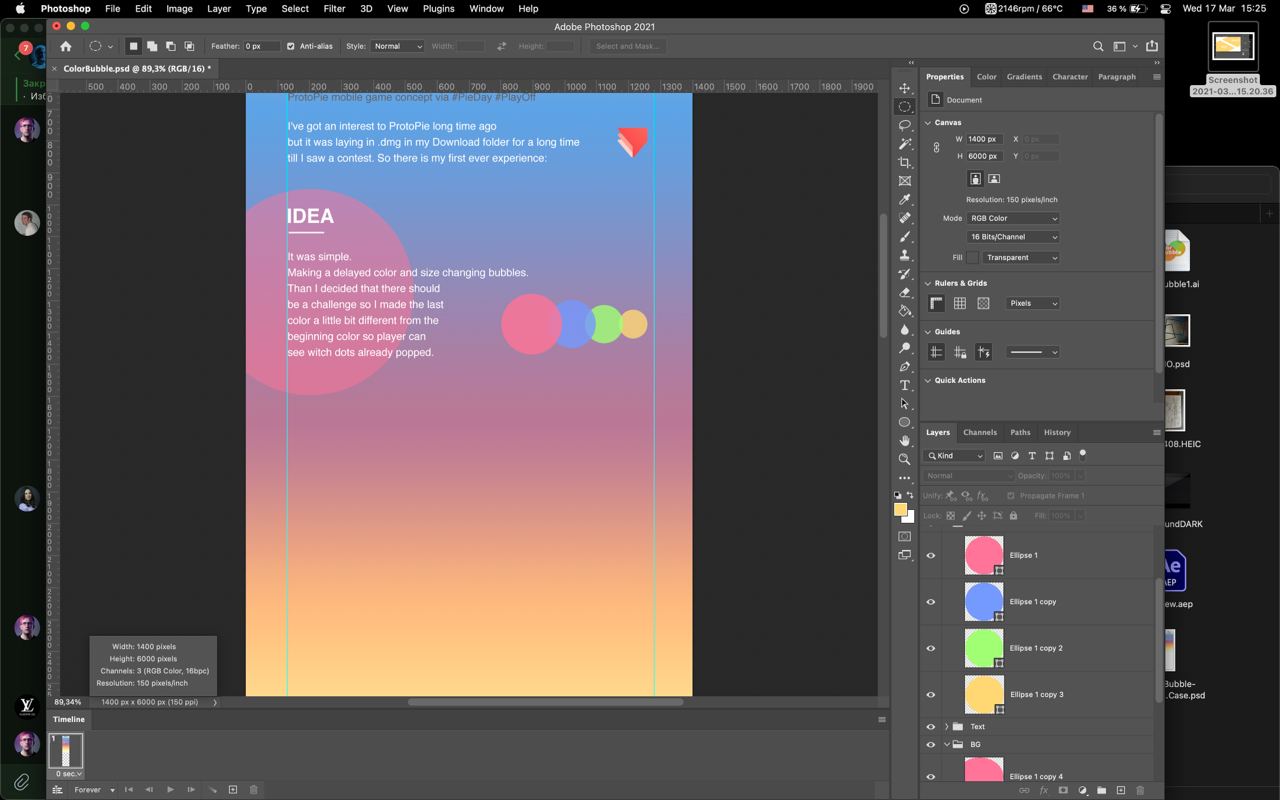Screen dimensions: 1280x800
Task: Select the Zoom tool in toolbar
Action: [904, 459]
